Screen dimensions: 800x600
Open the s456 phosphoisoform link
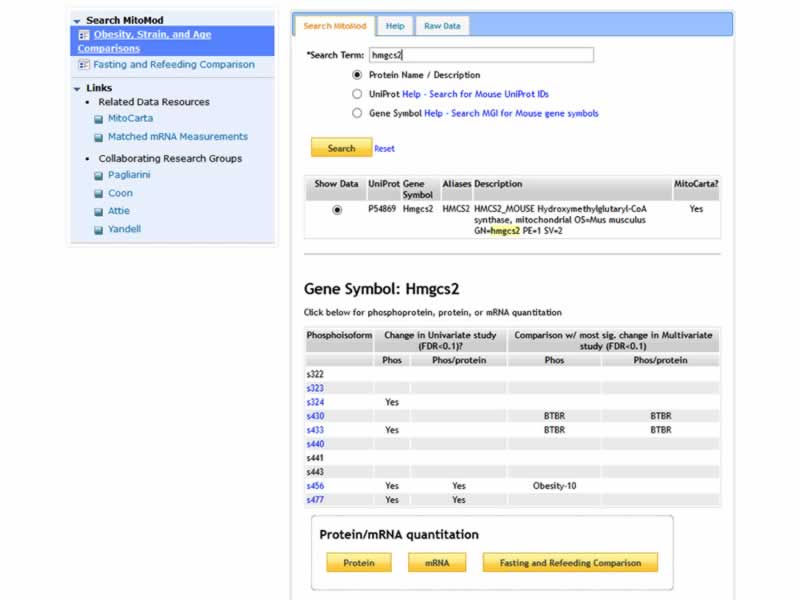coord(315,486)
